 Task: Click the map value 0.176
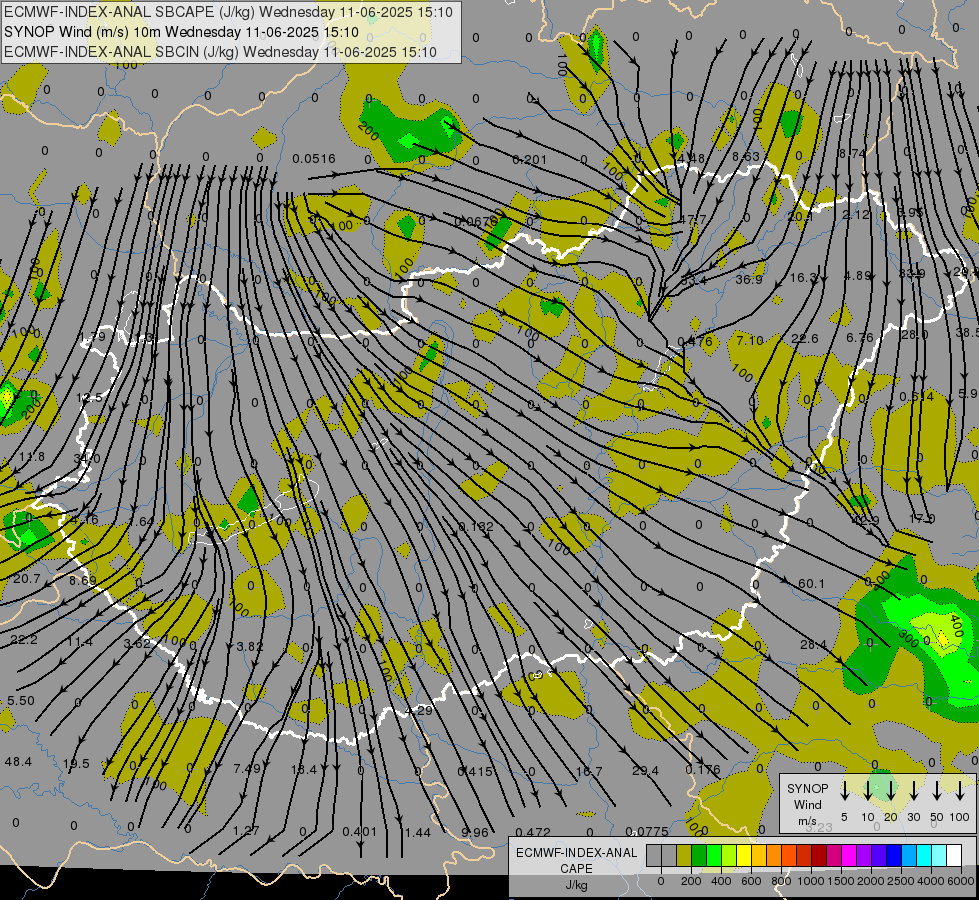[x=703, y=769]
